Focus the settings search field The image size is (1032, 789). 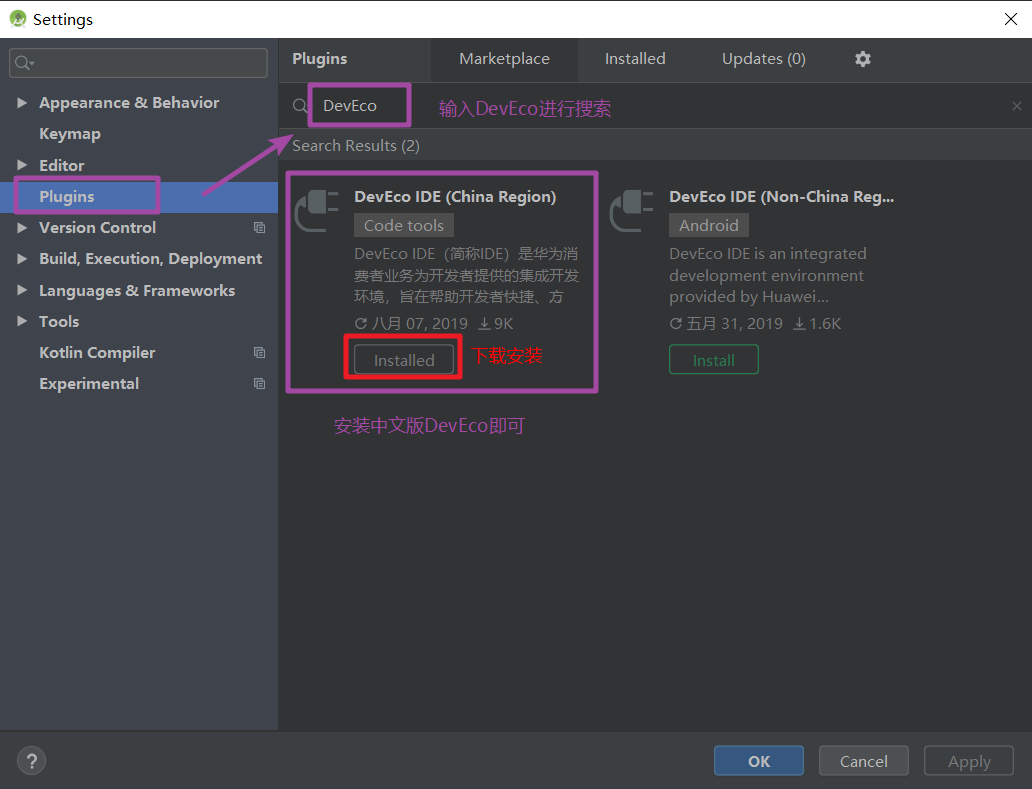click(x=138, y=63)
